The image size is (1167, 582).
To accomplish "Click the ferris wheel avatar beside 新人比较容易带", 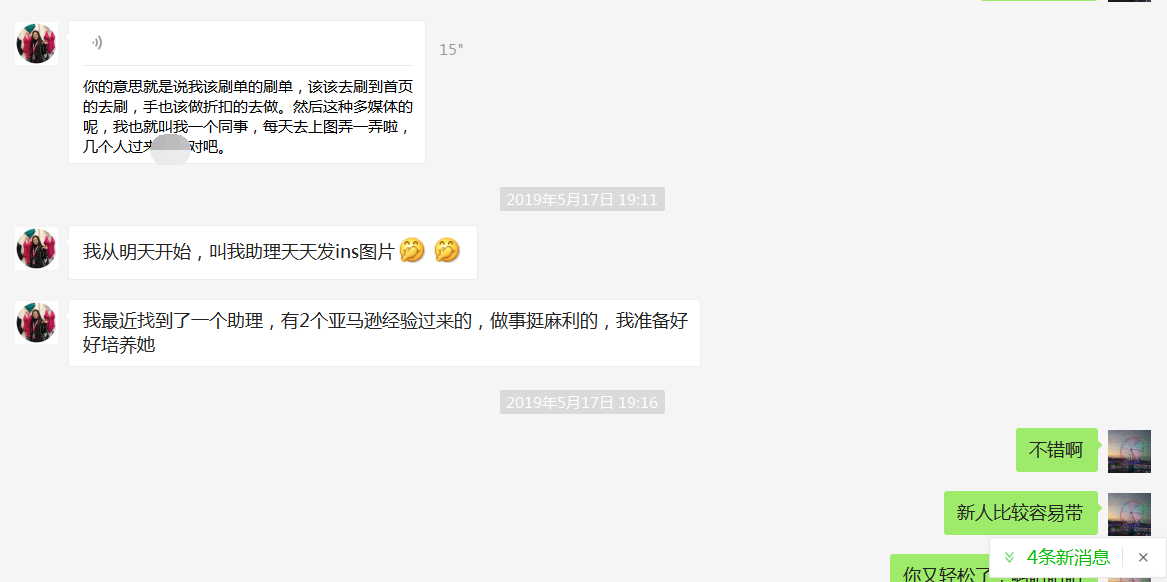I will point(1129,513).
